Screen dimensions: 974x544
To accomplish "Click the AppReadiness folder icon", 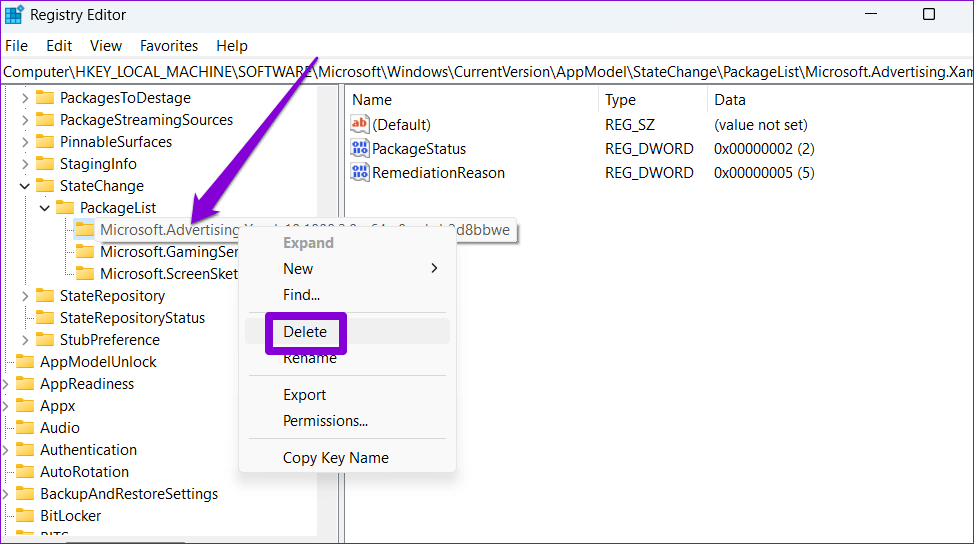I will [x=25, y=384].
